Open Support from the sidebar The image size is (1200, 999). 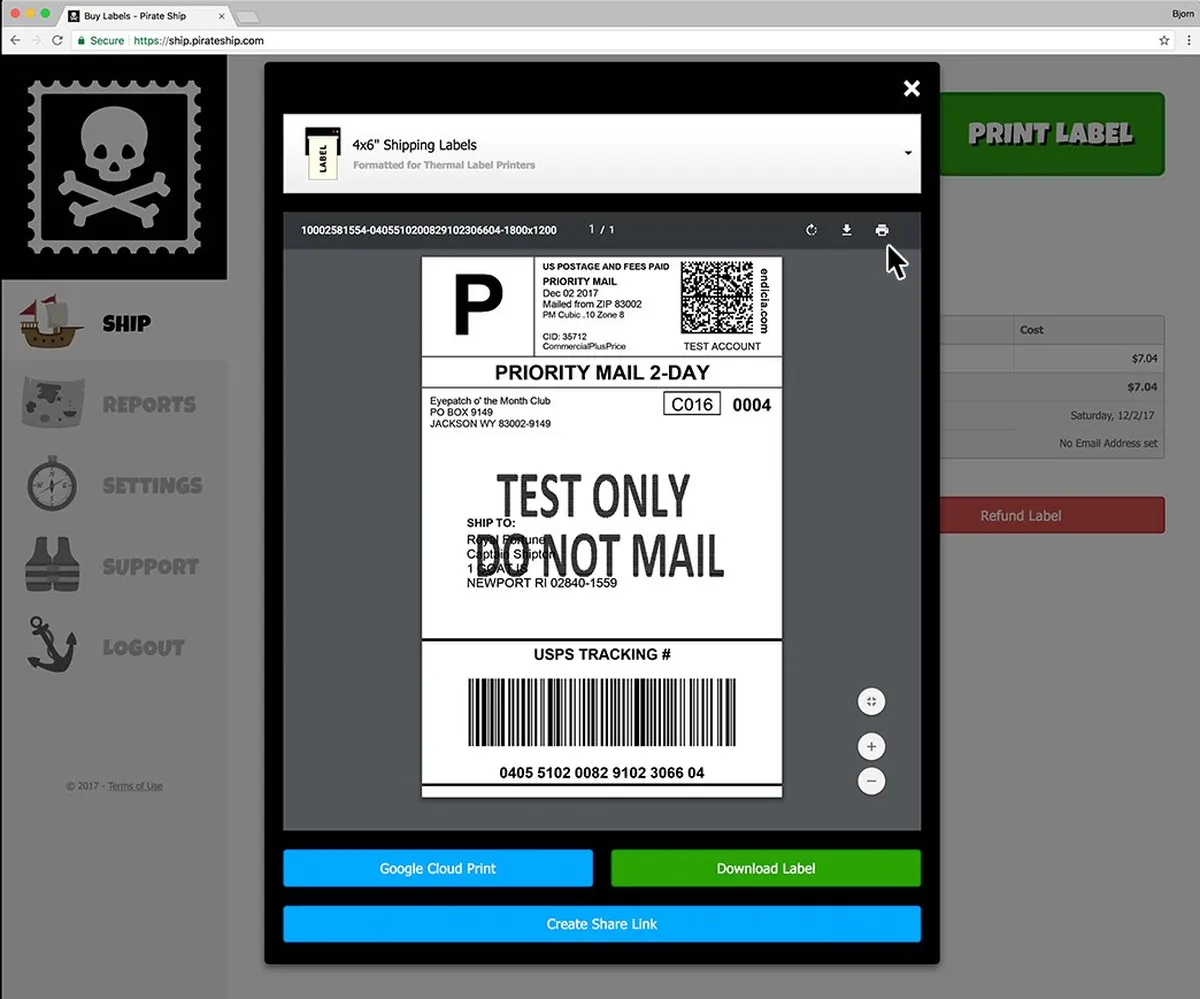click(x=113, y=566)
